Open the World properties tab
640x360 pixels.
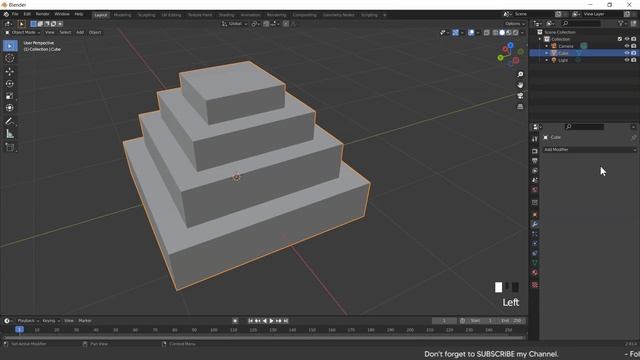click(535, 190)
